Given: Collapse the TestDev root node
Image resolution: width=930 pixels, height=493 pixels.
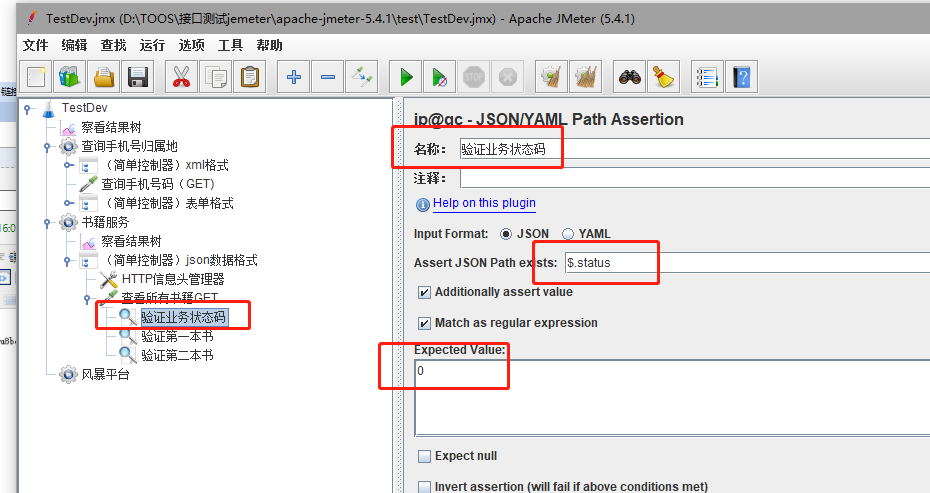Looking at the screenshot, I should pyautogui.click(x=28, y=109).
